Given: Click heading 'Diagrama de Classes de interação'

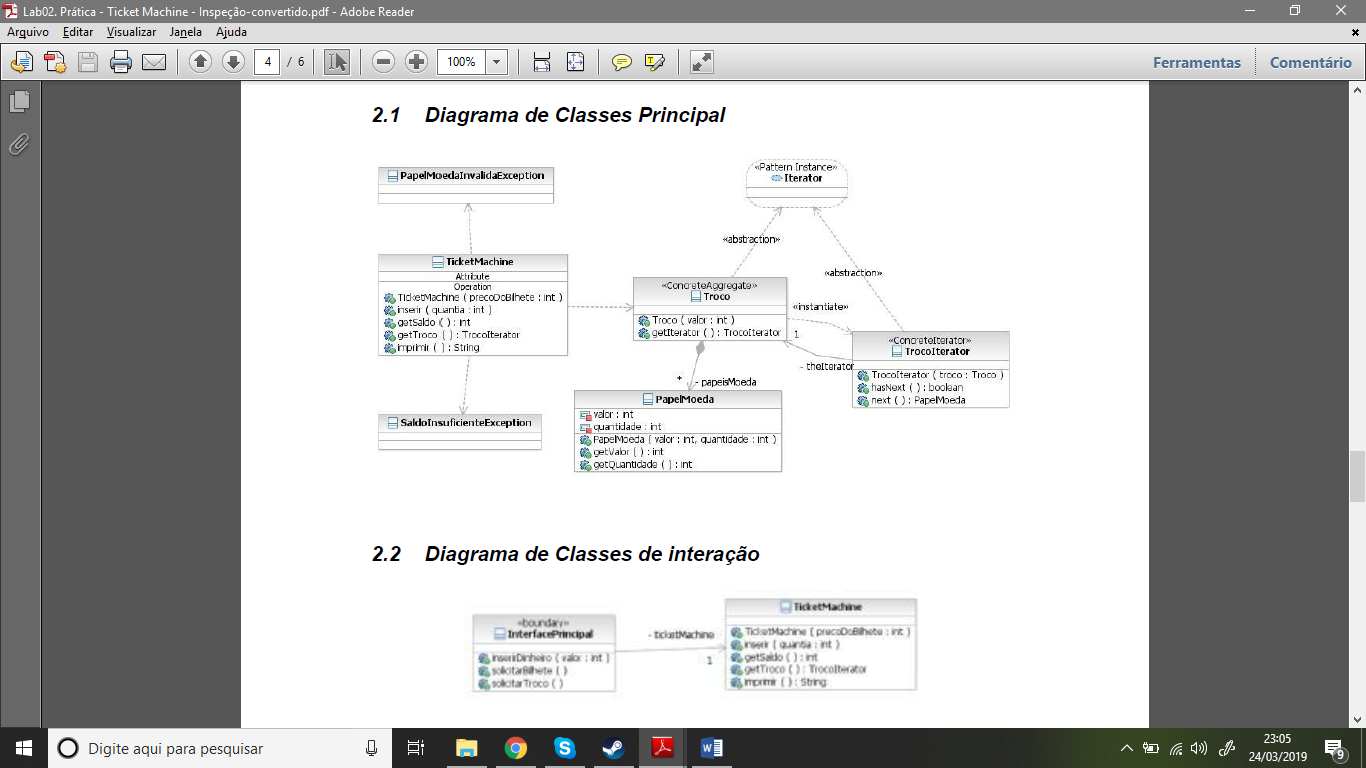Looking at the screenshot, I should click(x=592, y=554).
